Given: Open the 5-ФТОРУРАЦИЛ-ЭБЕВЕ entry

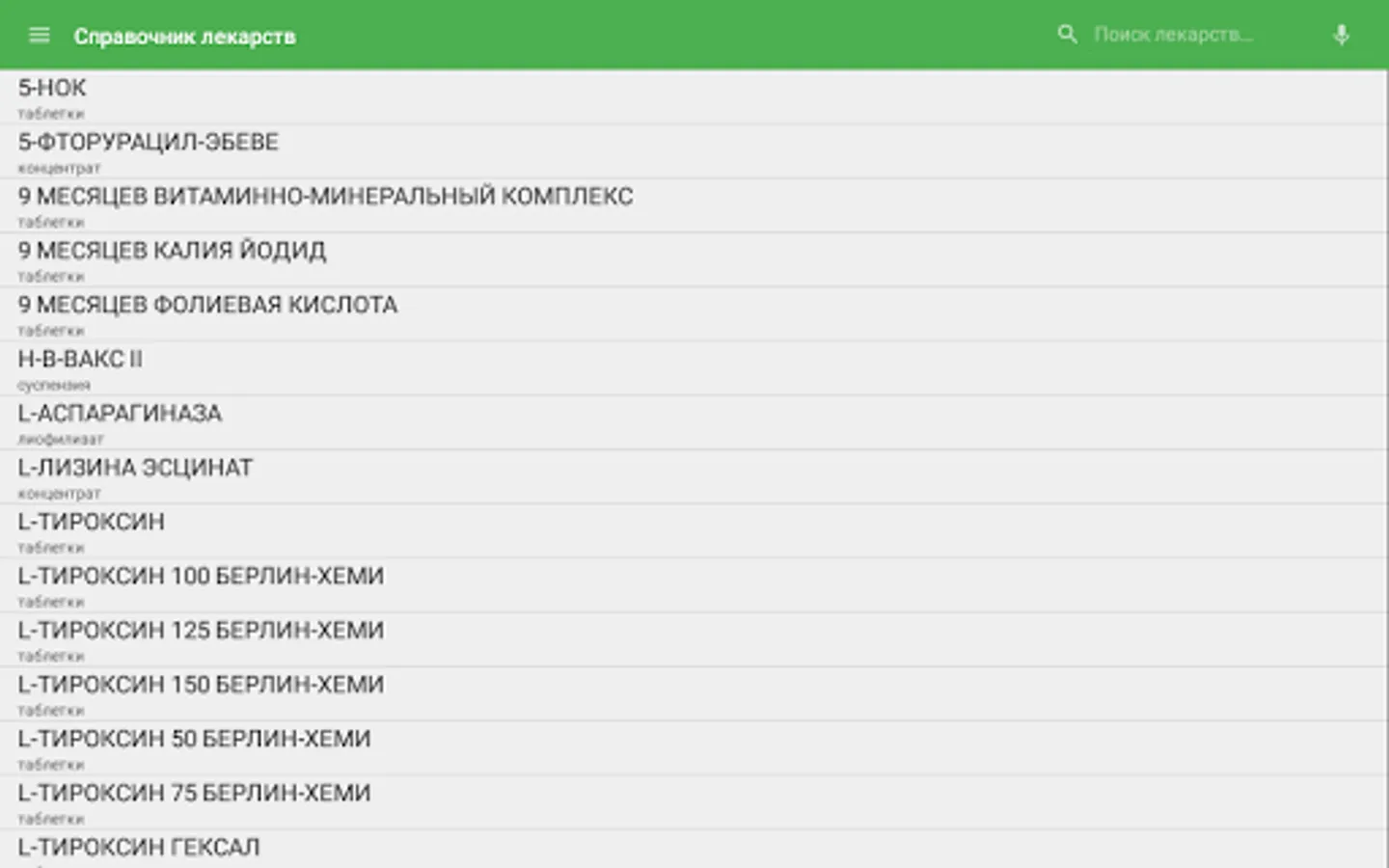Looking at the screenshot, I should click(x=694, y=151).
